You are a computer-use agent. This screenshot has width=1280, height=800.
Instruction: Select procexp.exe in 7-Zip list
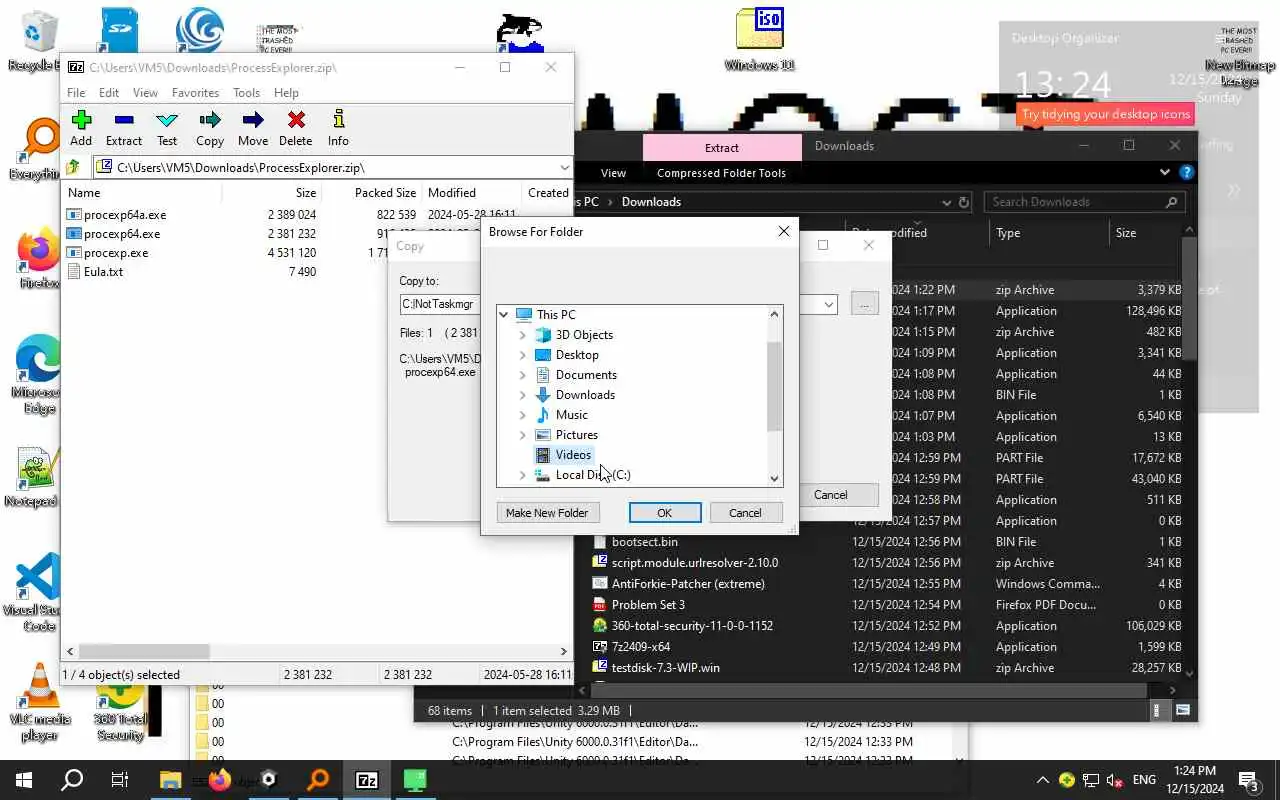(x=116, y=252)
